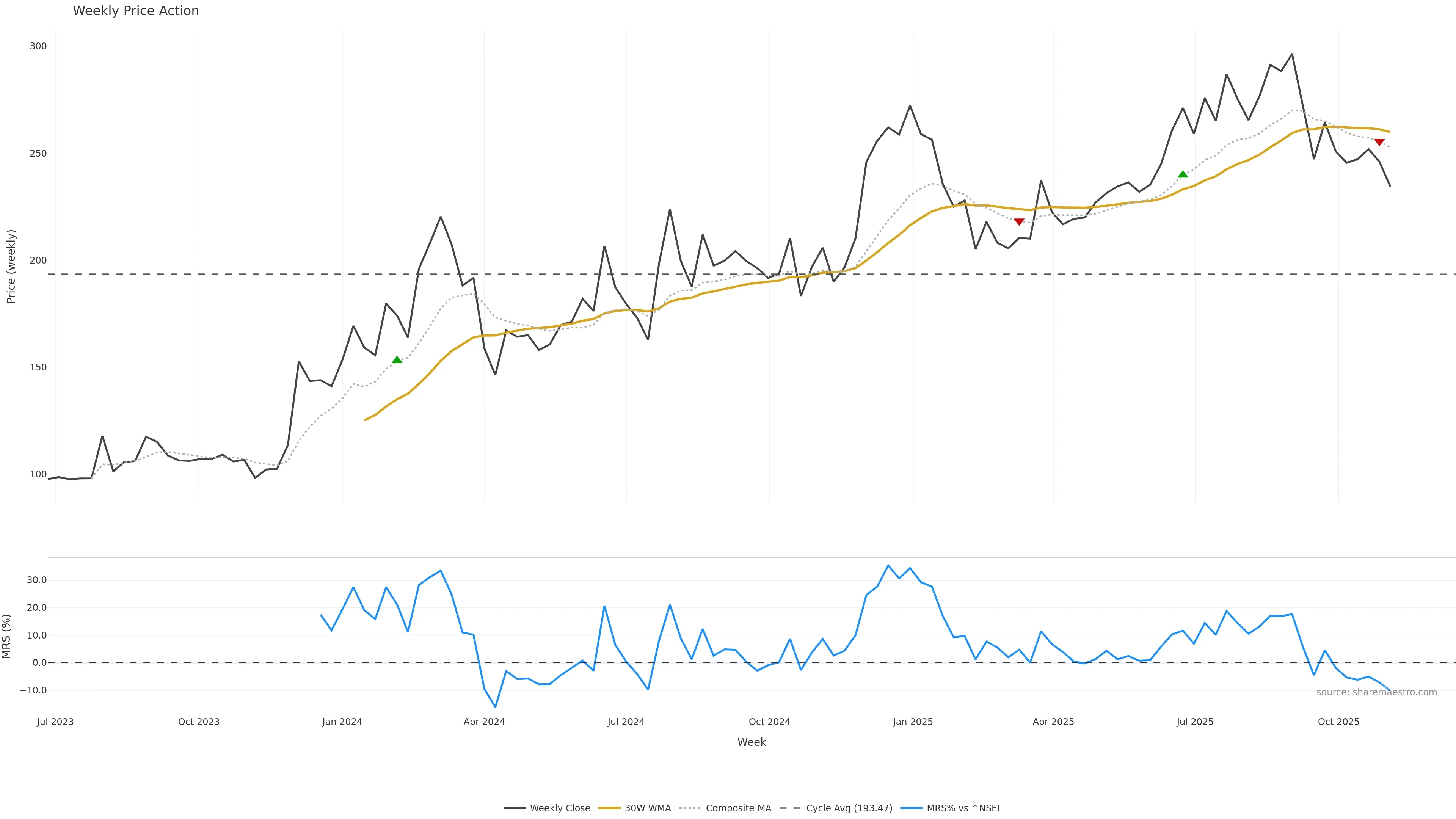Select the Jul 2023 x-axis label
1456x819 pixels.
point(55,722)
